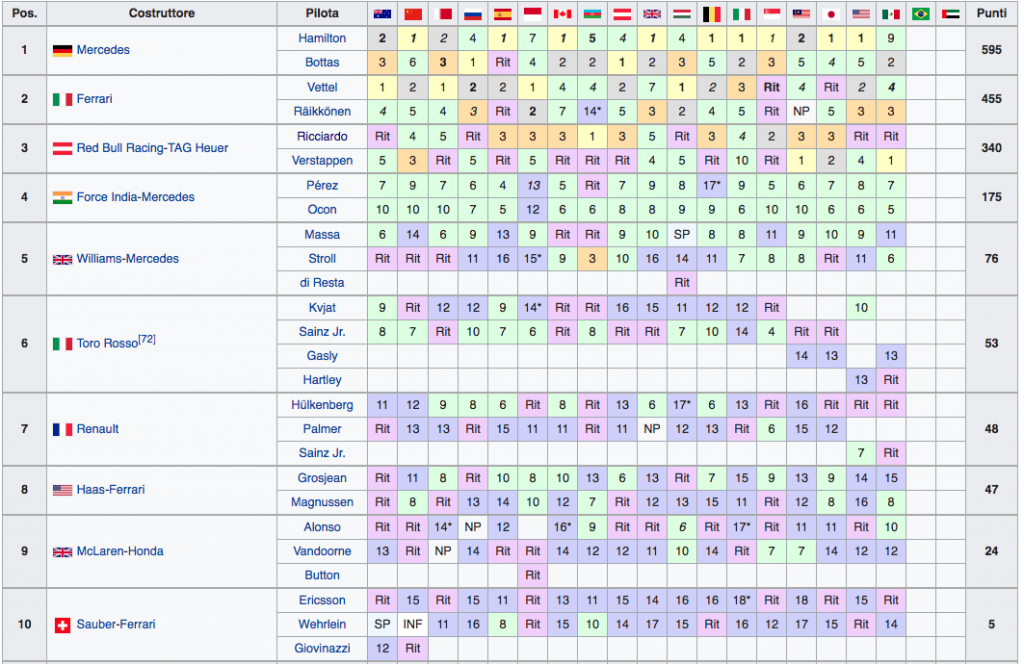Open driver link Pérez
Viewport: 1024px width, 664px height.
coord(322,185)
